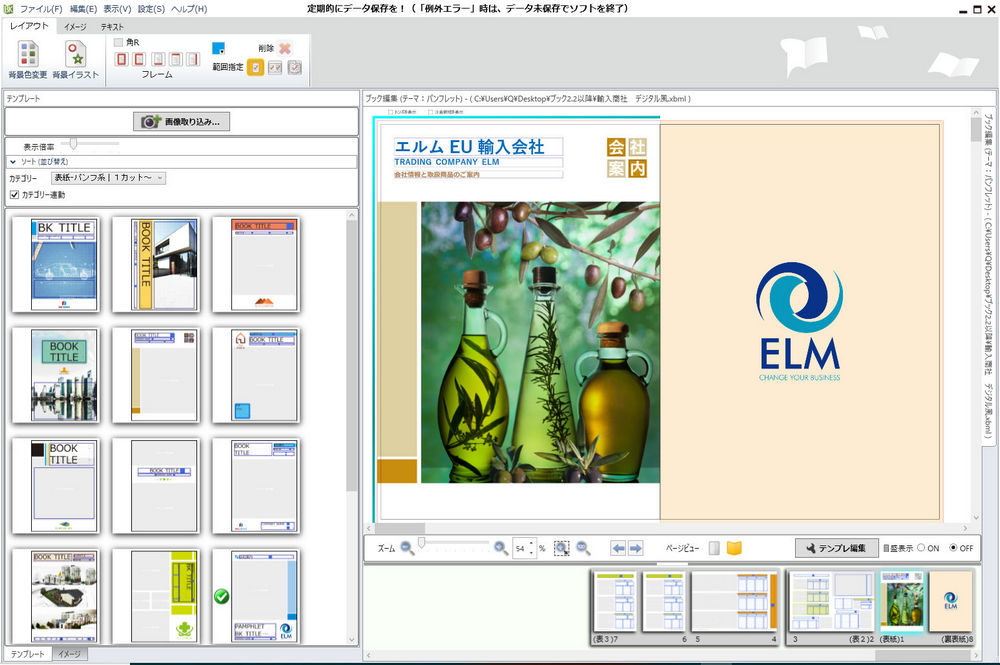This screenshot has width=1000, height=665.
Task: Click the zoom in magnifier beside 54
Action: (500, 548)
